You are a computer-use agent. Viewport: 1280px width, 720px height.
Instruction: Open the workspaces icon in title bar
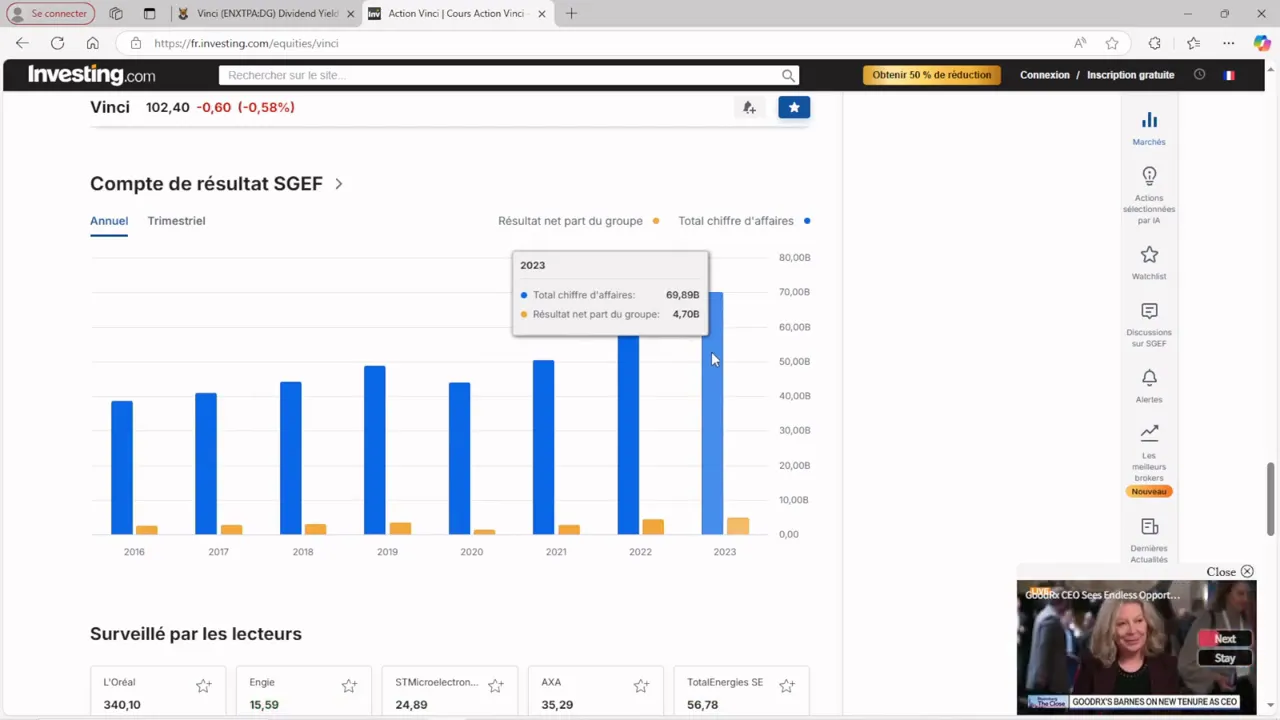pyautogui.click(x=116, y=14)
